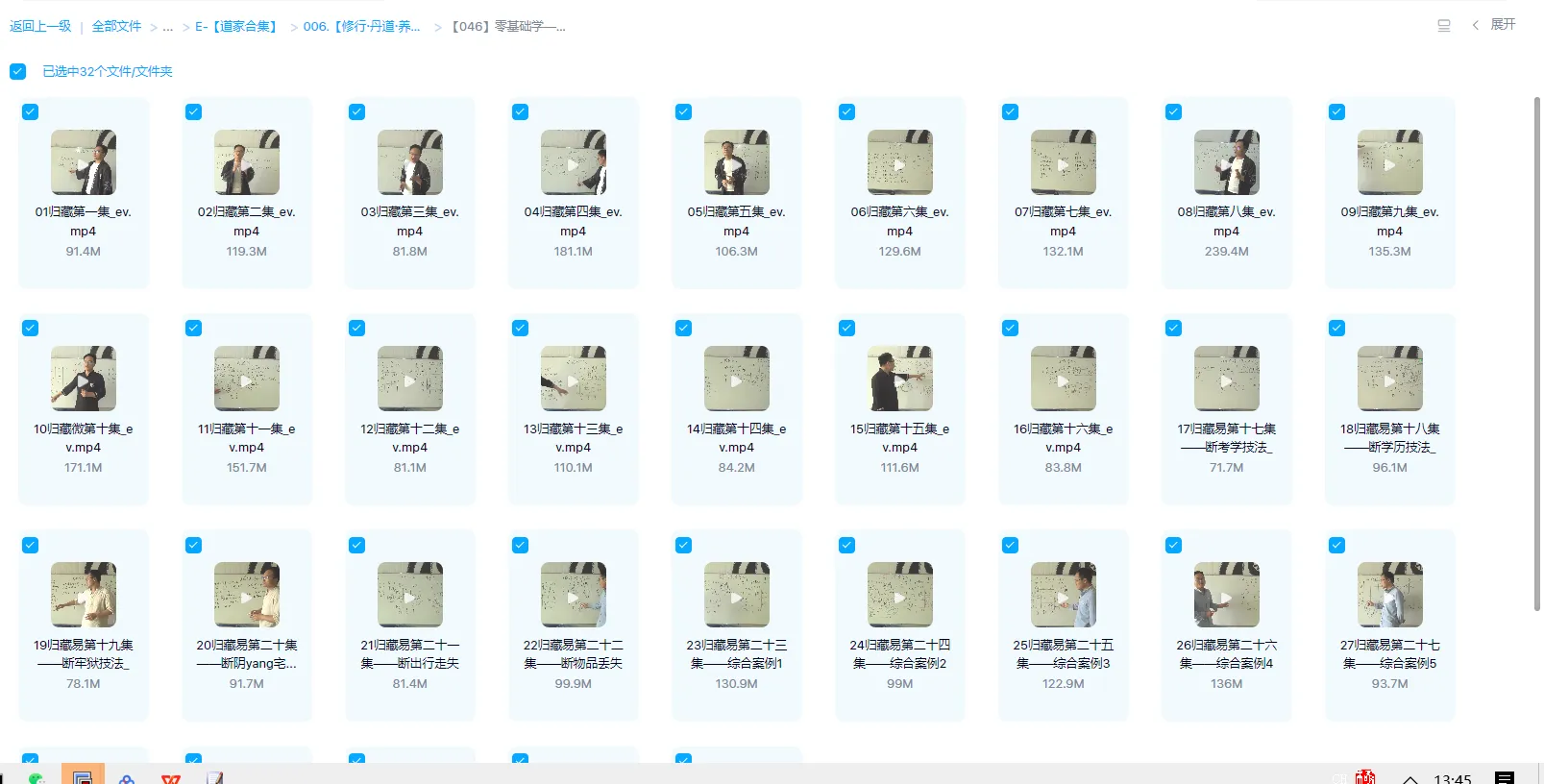Open the 20归藏易第二十集 video thumbnail

[x=247, y=595]
